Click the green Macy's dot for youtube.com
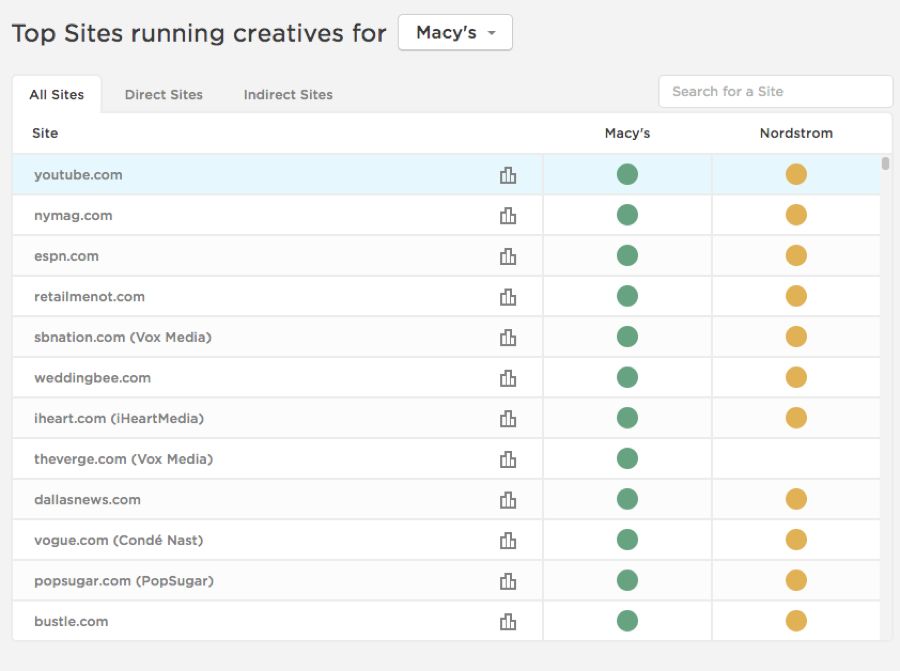The image size is (900, 671). coord(627,175)
